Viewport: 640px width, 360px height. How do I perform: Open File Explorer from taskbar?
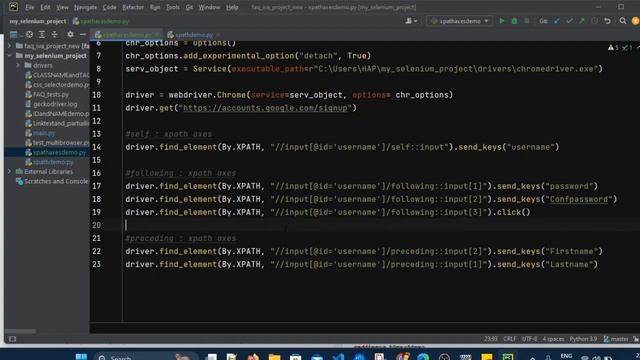coord(274,357)
